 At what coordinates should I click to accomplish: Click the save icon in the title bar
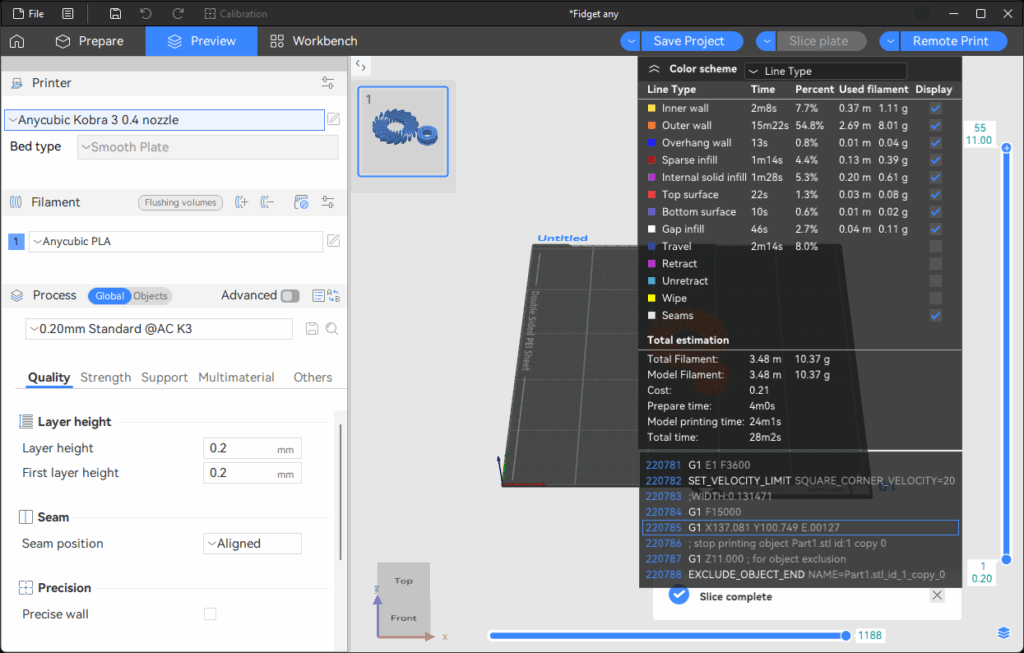pyautogui.click(x=116, y=14)
